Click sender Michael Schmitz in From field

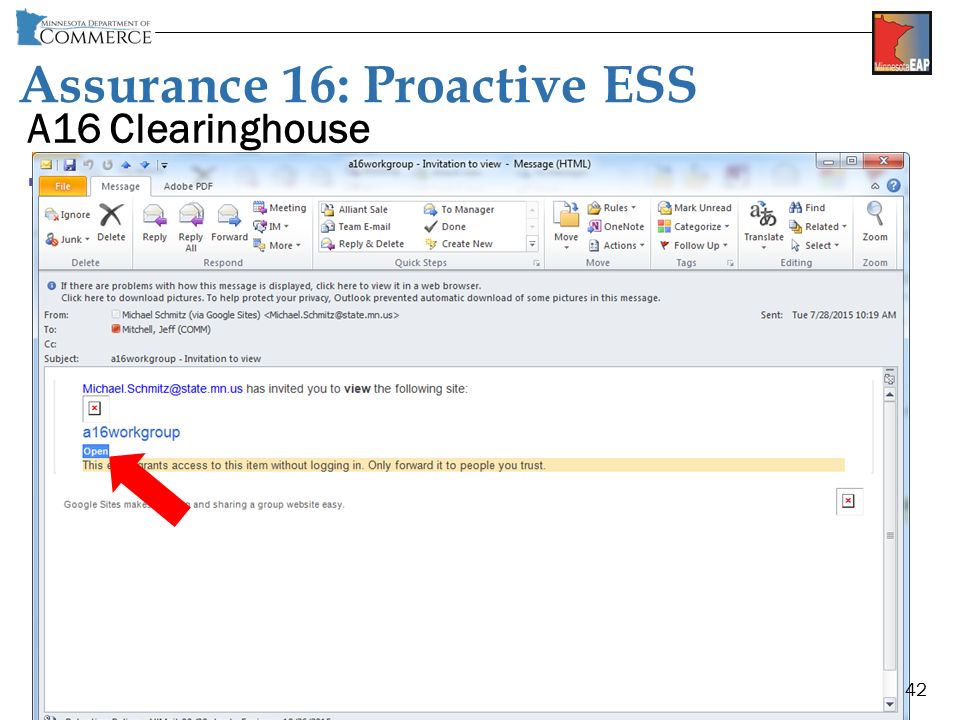(260, 315)
